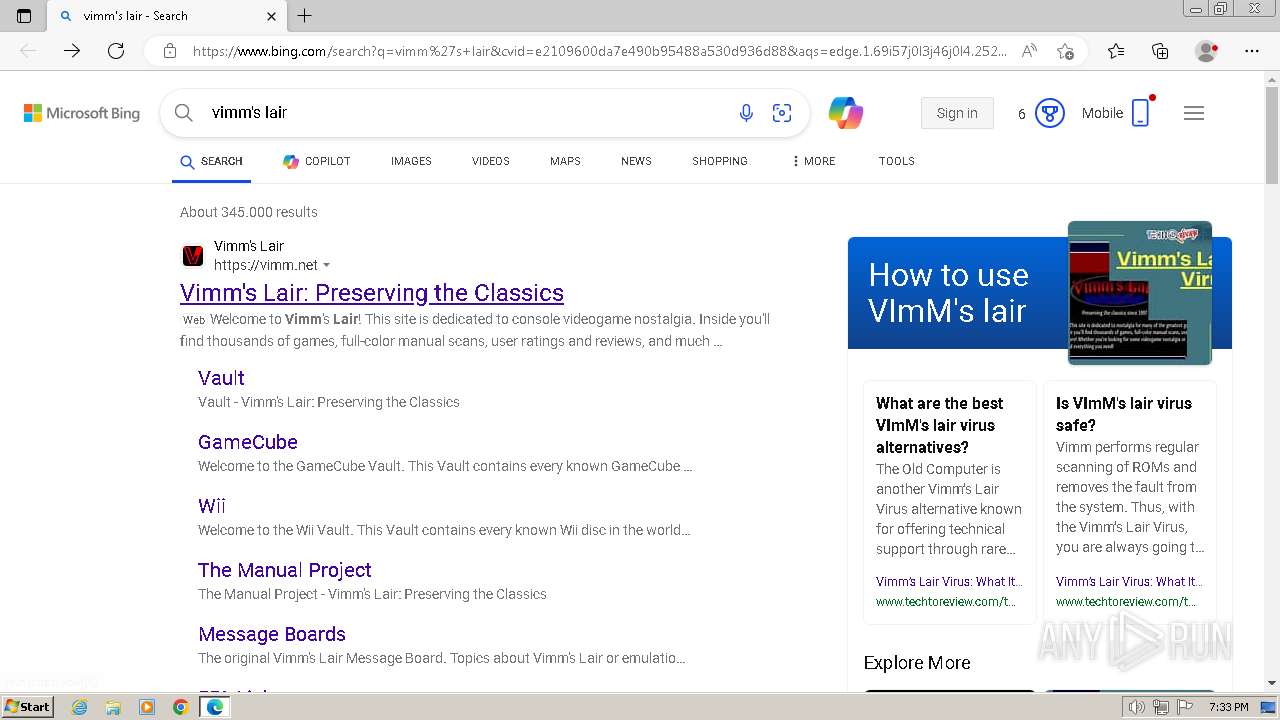The height and width of the screenshot is (720, 1280).
Task: Click the browser Forward arrow
Action: tap(72, 51)
